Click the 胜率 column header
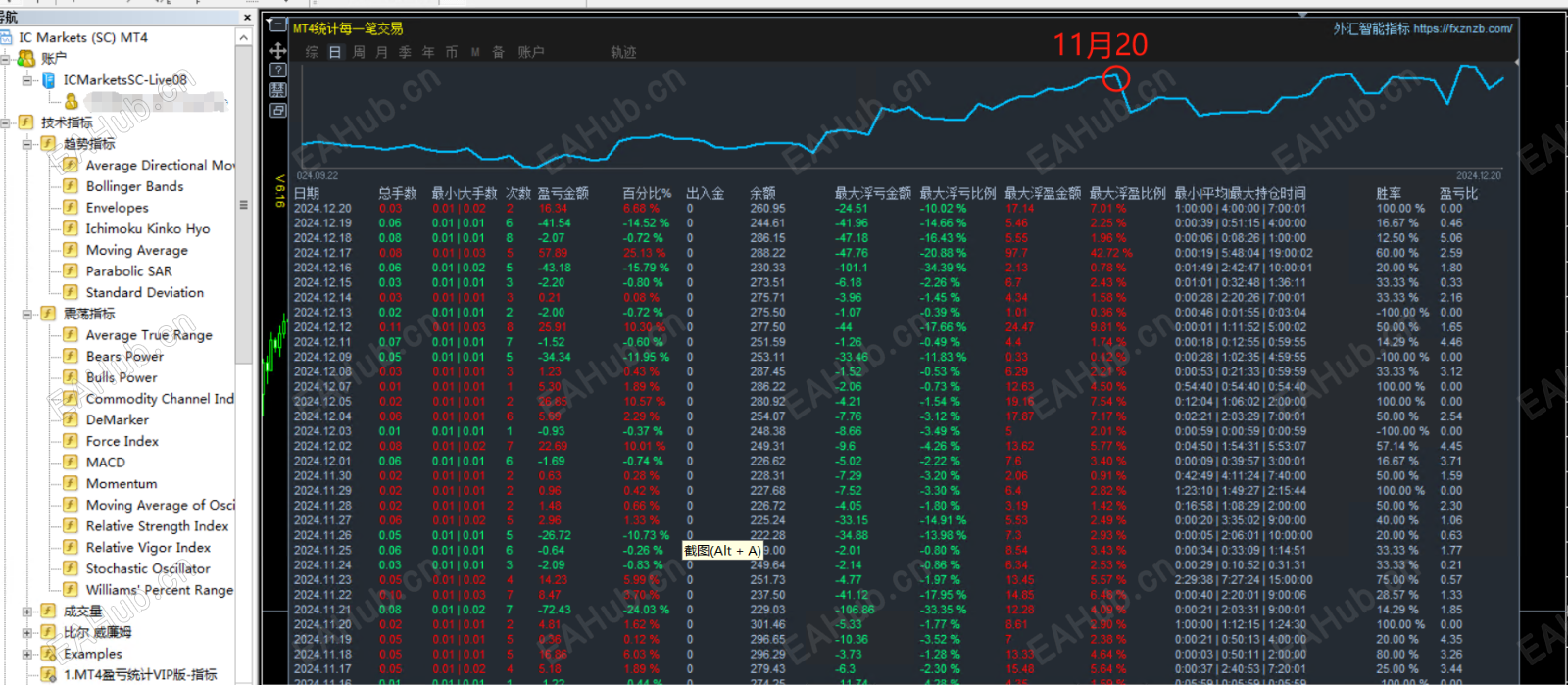This screenshot has width=1568, height=685. 1389,193
